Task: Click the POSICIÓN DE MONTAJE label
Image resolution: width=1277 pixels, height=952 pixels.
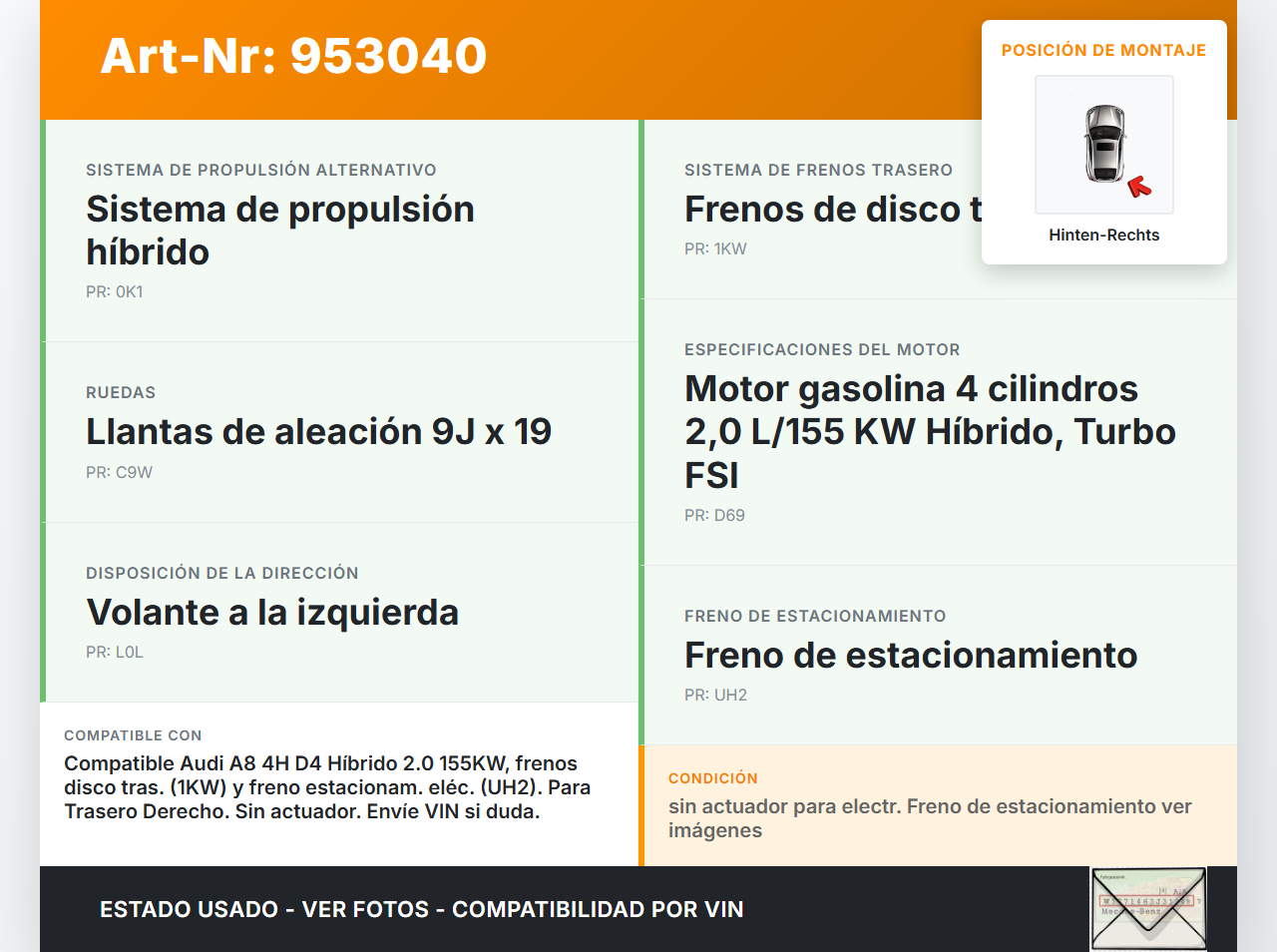Action: coord(1104,50)
